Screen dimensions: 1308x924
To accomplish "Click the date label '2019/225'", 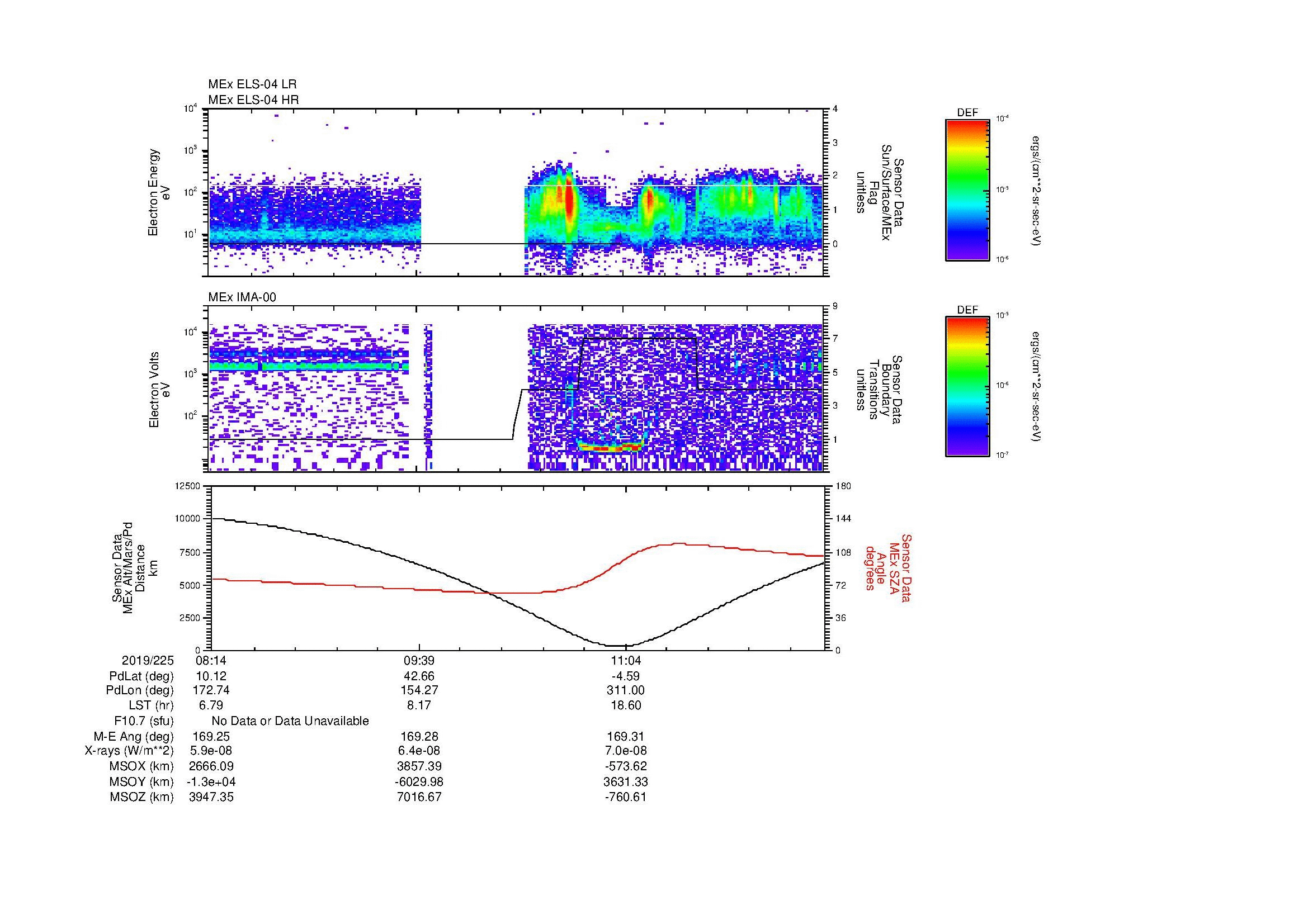I will [148, 660].
